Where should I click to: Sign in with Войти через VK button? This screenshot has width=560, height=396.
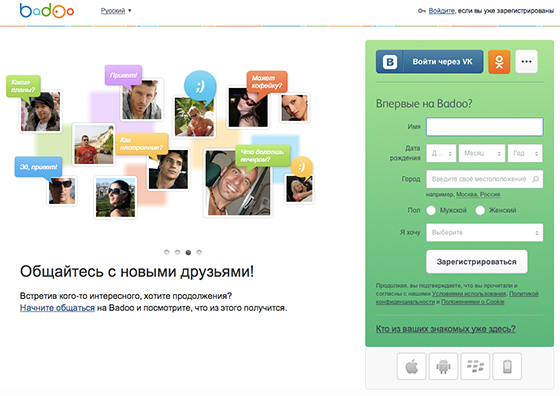(x=429, y=62)
